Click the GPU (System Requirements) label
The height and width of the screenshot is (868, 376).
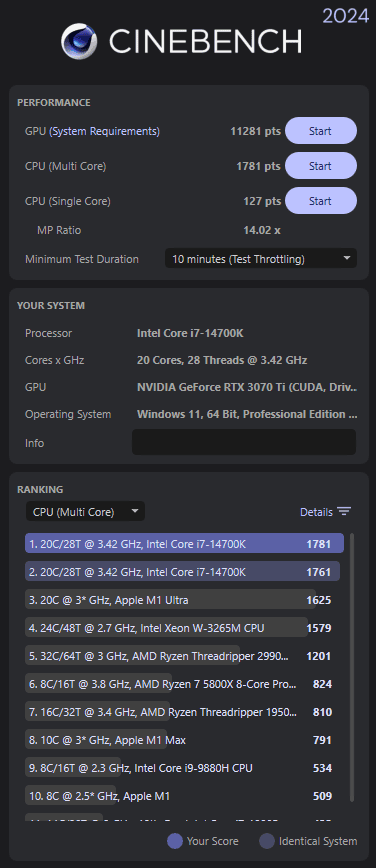click(x=92, y=131)
